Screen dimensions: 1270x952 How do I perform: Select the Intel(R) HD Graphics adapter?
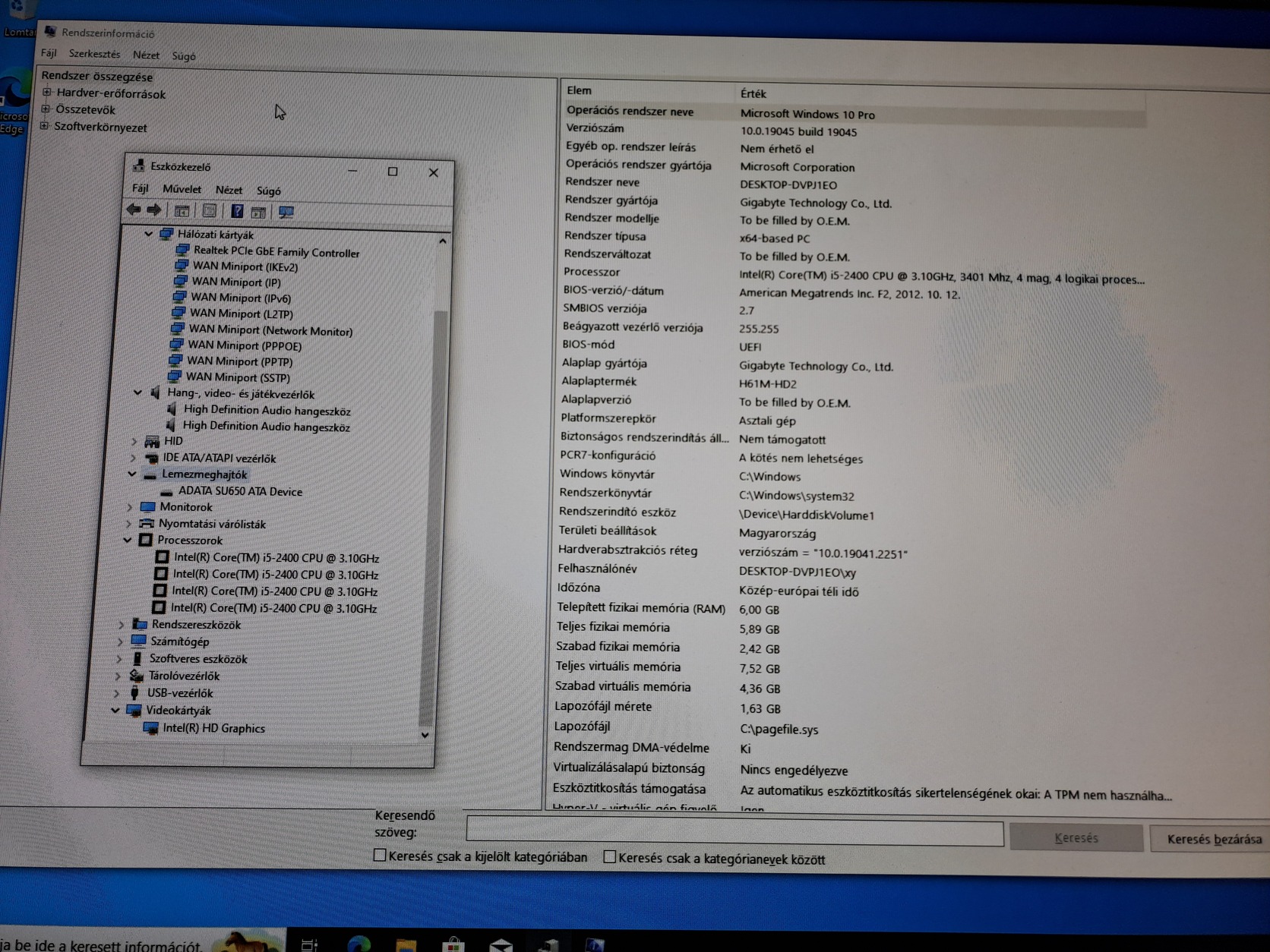click(x=213, y=728)
